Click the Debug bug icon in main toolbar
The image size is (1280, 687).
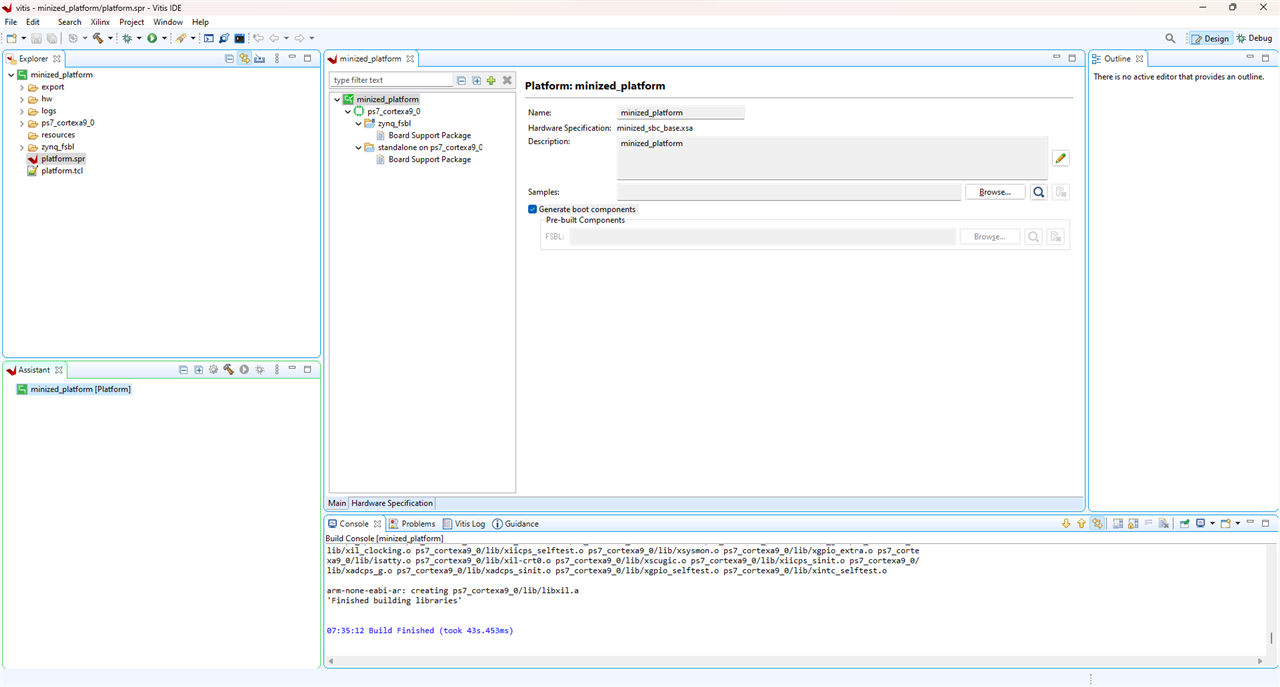pos(126,38)
